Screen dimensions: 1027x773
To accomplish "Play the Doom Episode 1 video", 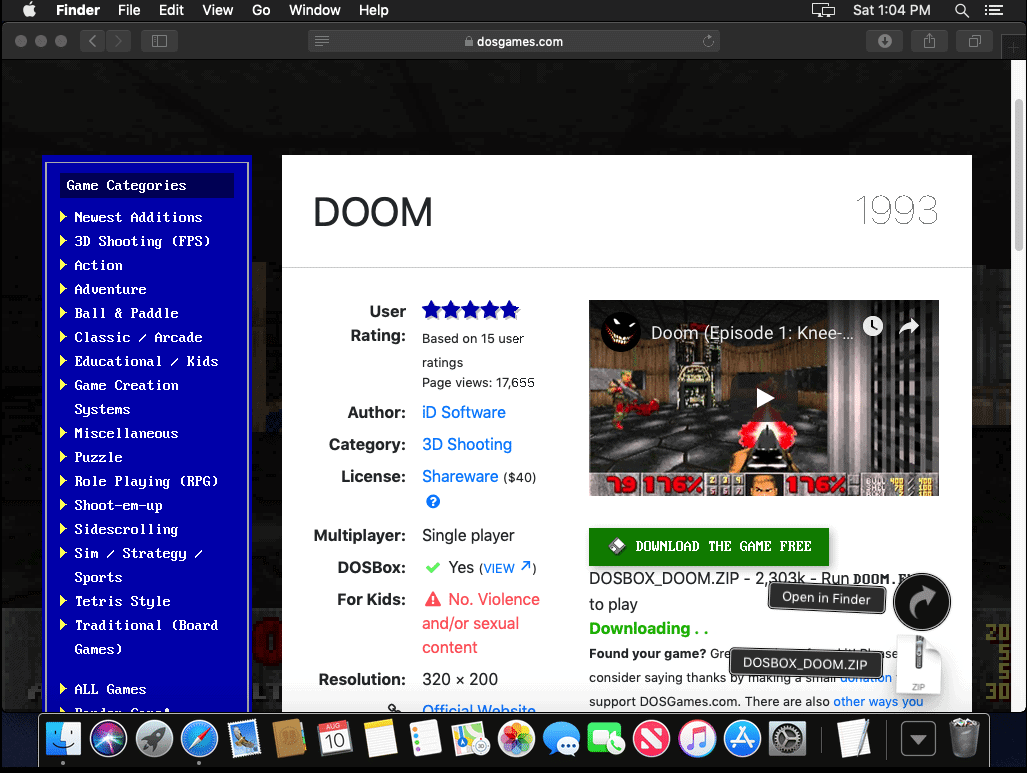I will 764,398.
